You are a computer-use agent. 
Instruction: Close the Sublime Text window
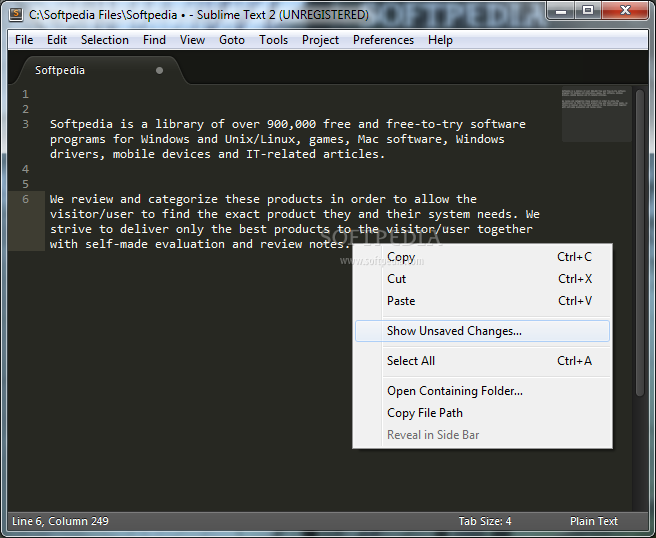click(x=625, y=11)
